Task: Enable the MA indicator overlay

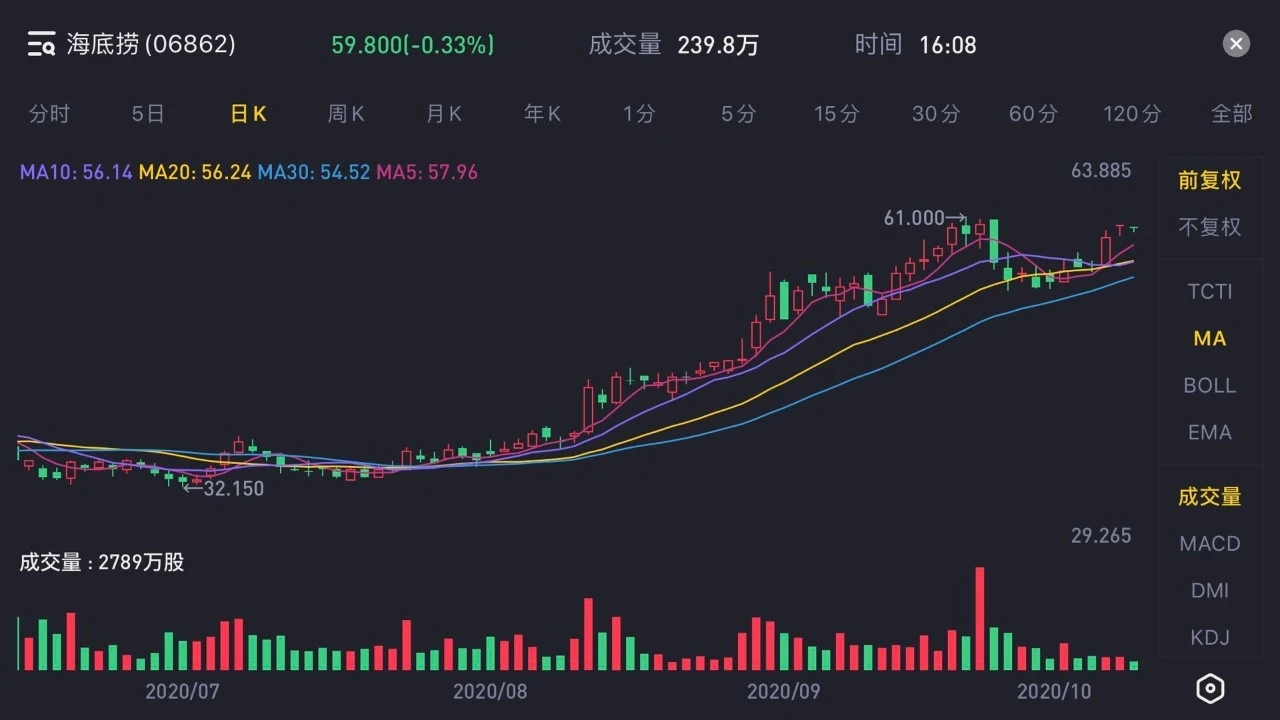Action: 1210,339
